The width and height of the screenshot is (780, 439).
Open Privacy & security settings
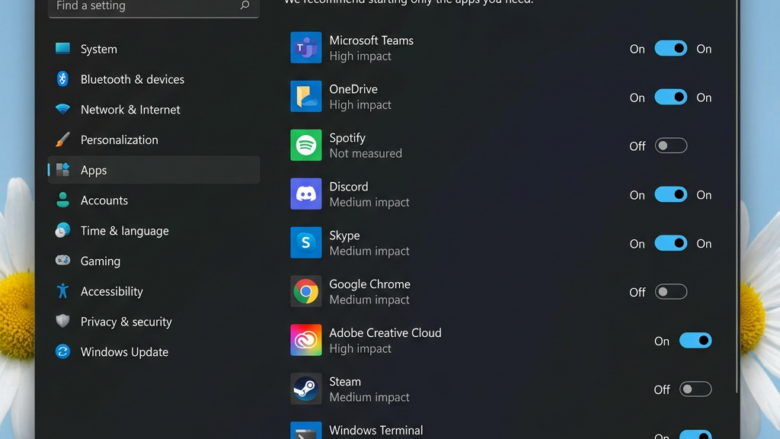[x=154, y=322]
